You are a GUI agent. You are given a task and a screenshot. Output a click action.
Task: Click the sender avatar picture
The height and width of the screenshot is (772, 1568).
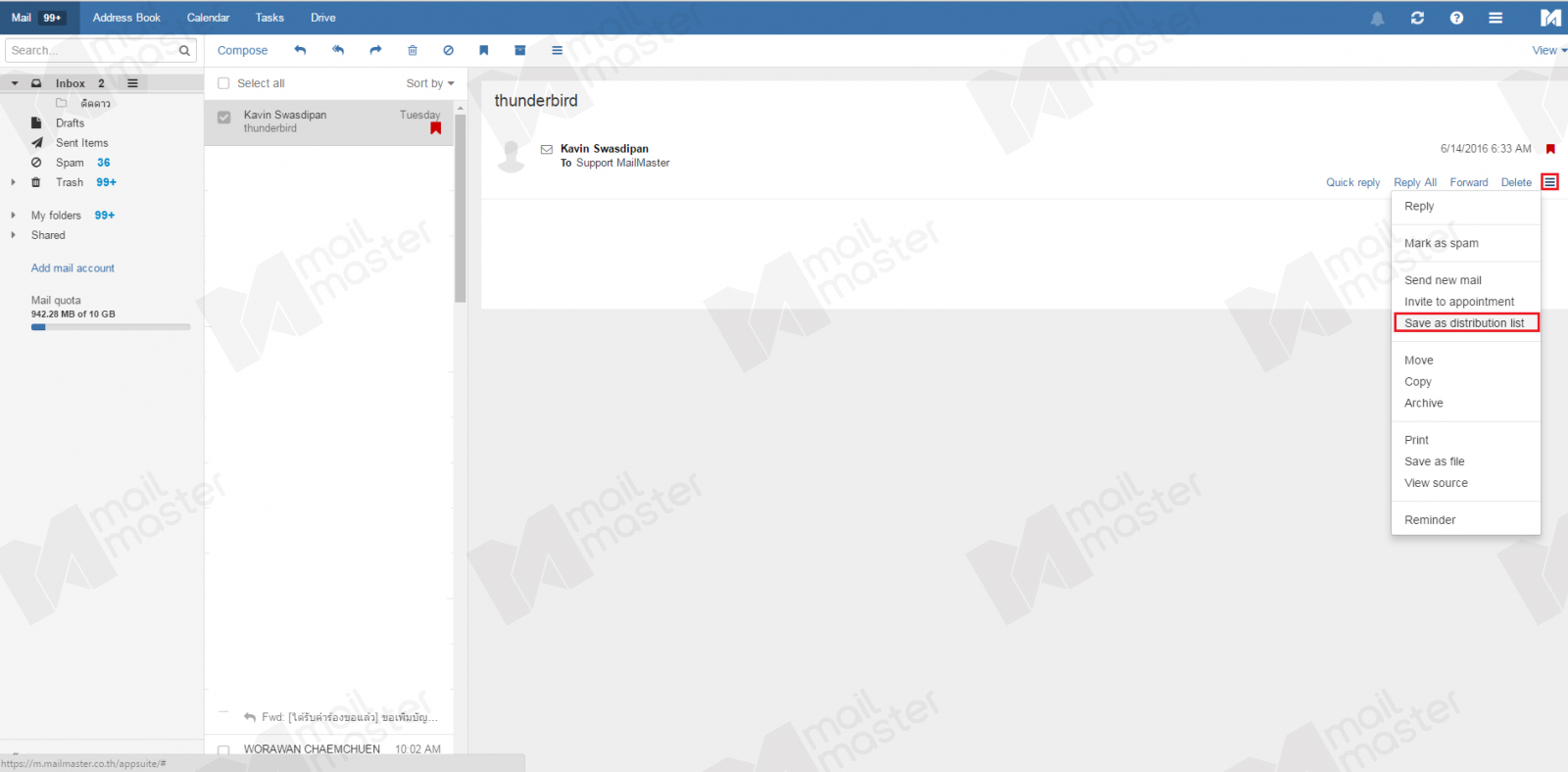(x=512, y=156)
